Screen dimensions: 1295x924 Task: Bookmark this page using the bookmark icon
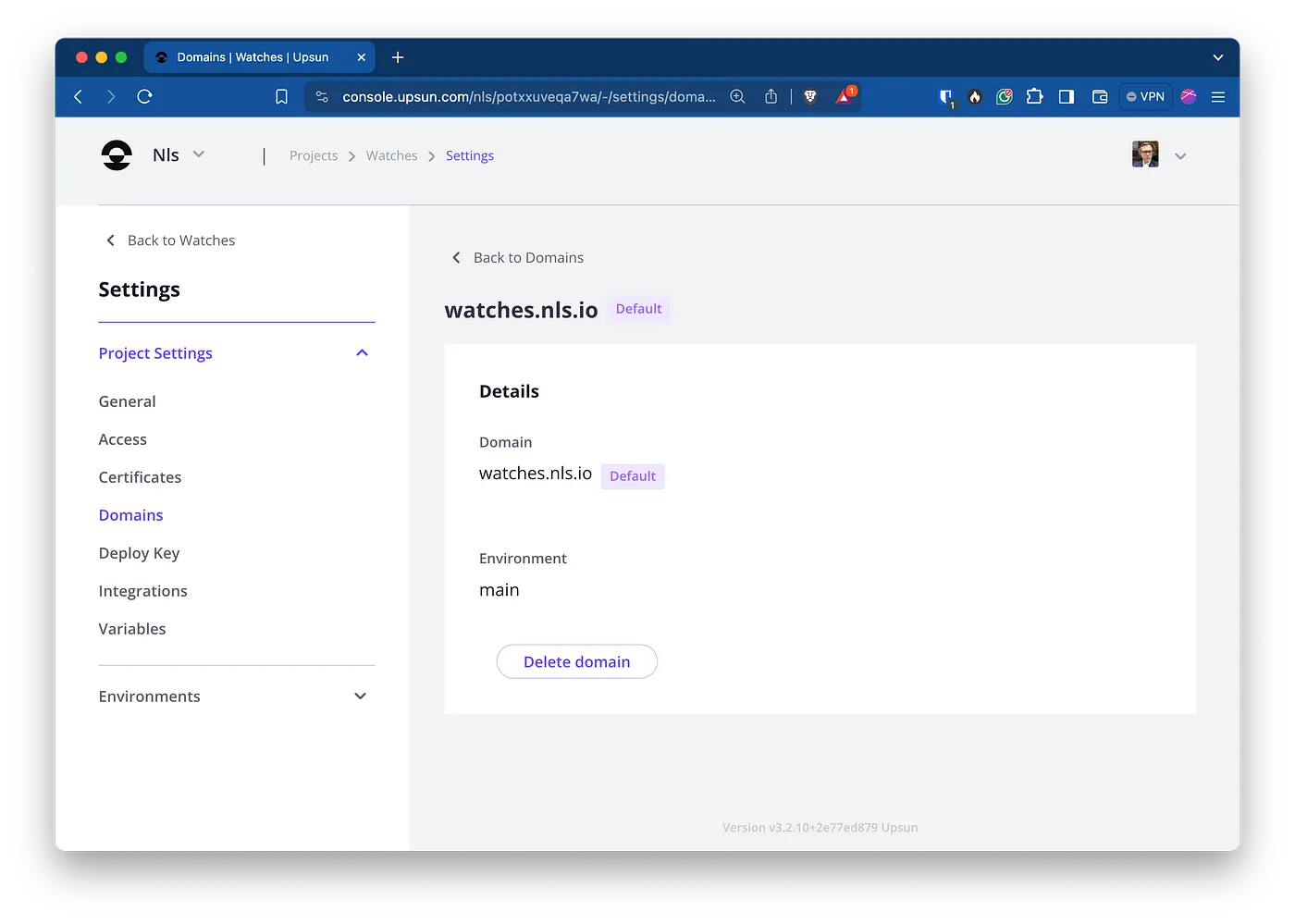point(282,96)
